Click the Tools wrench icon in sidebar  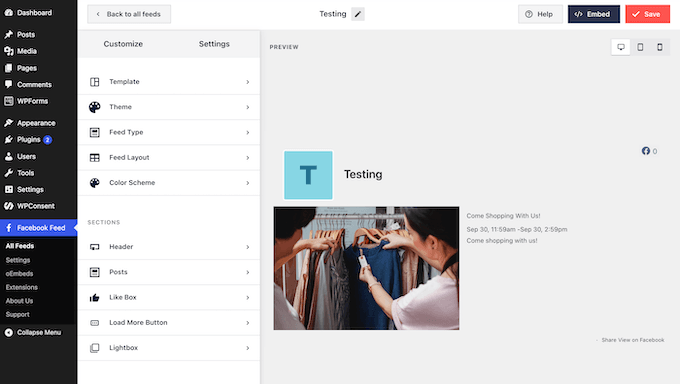[9, 173]
